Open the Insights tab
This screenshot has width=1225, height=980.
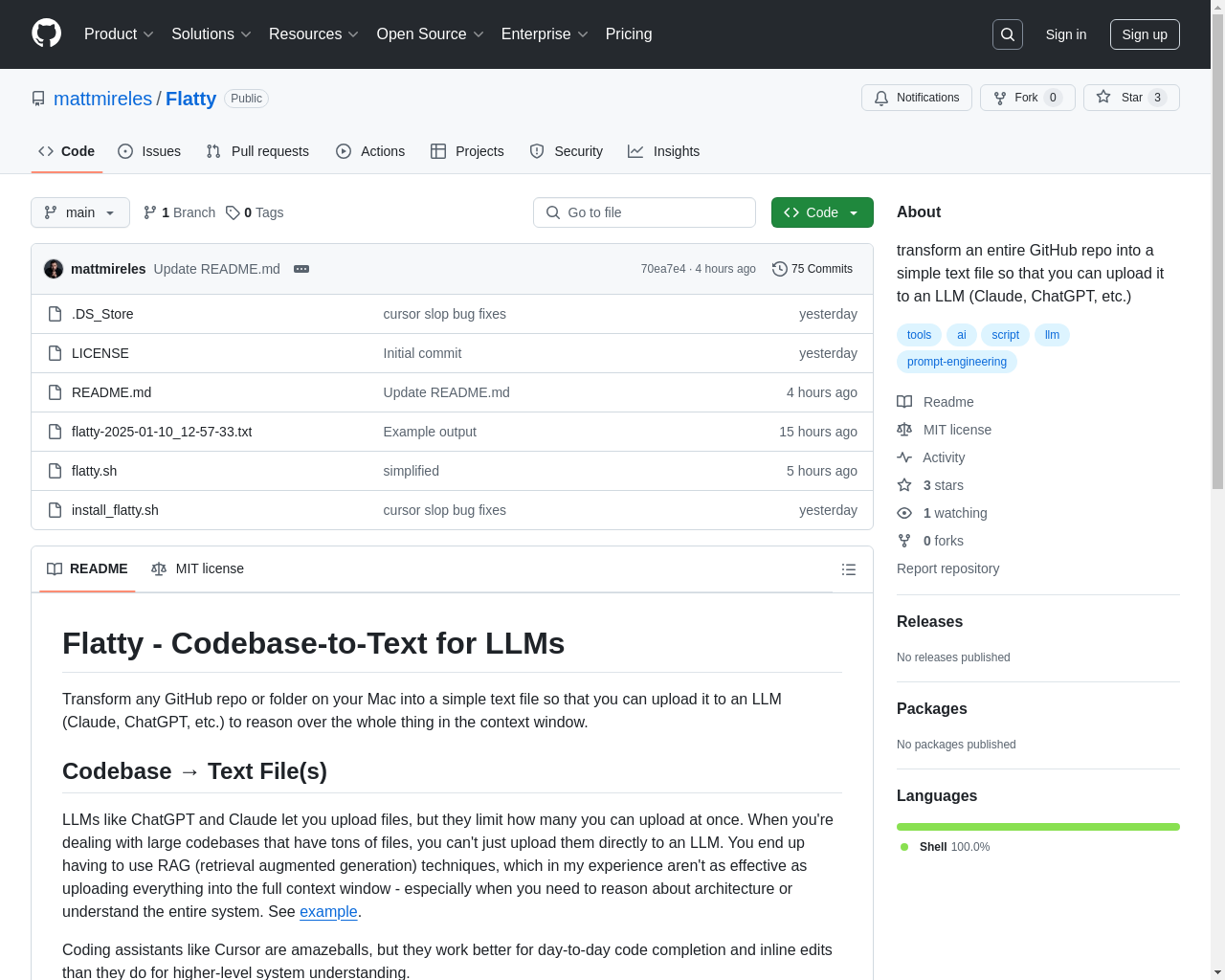(x=664, y=151)
